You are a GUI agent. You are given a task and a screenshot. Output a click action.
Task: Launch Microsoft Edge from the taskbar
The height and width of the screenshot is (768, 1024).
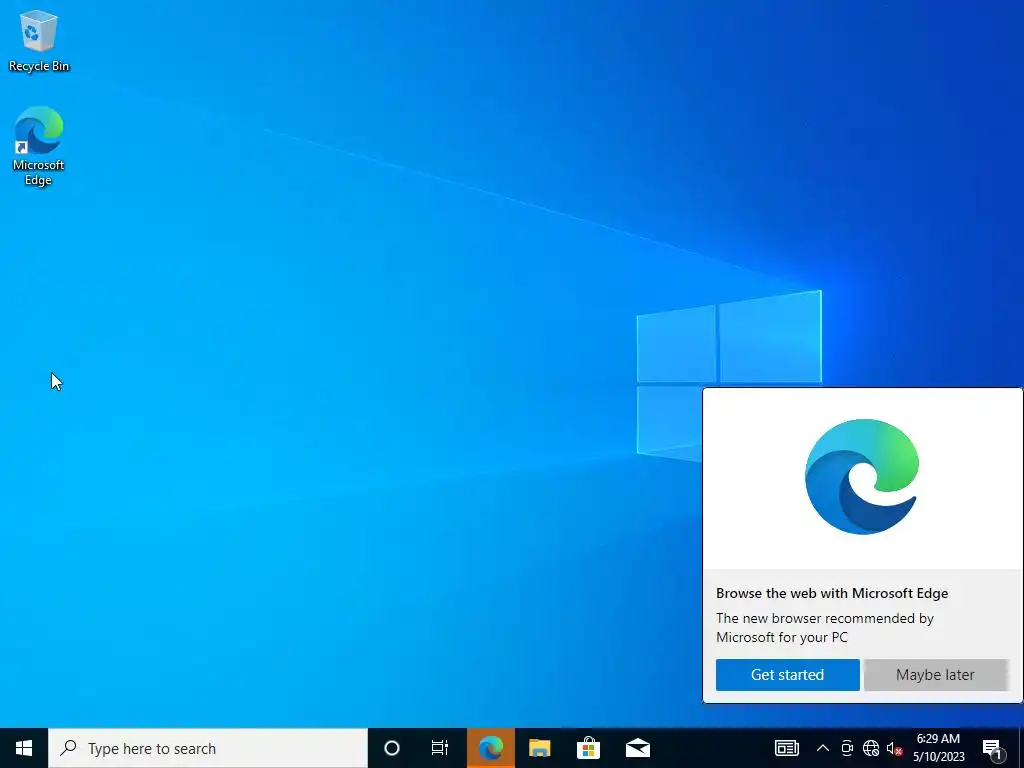pos(490,748)
